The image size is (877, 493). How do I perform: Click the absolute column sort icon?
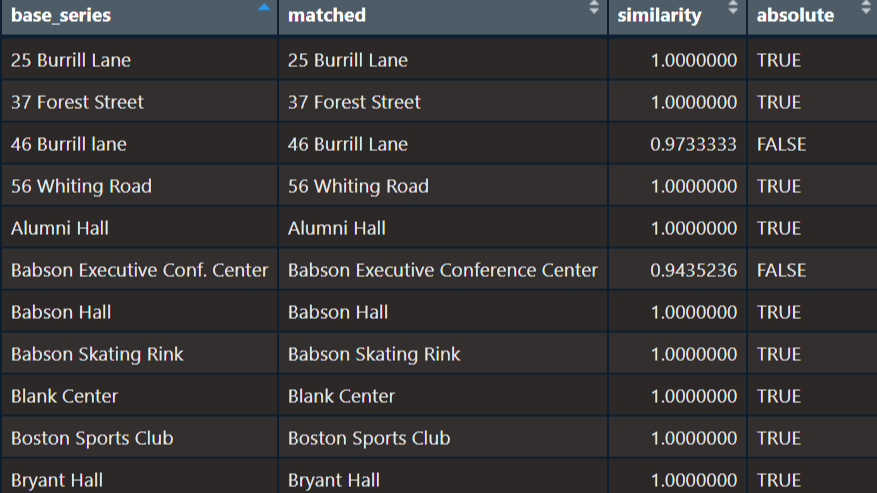point(867,8)
